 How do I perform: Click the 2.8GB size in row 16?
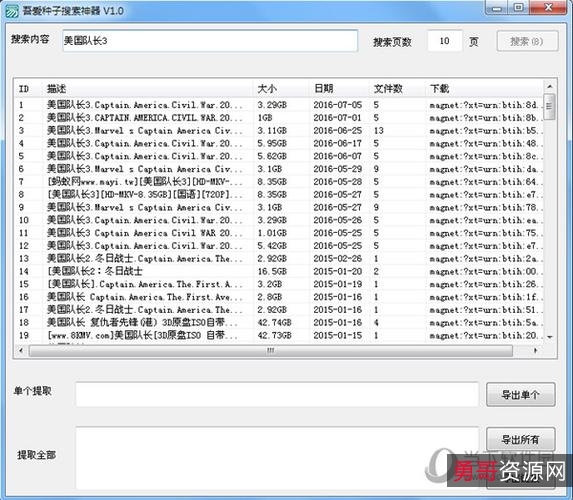[x=269, y=297]
